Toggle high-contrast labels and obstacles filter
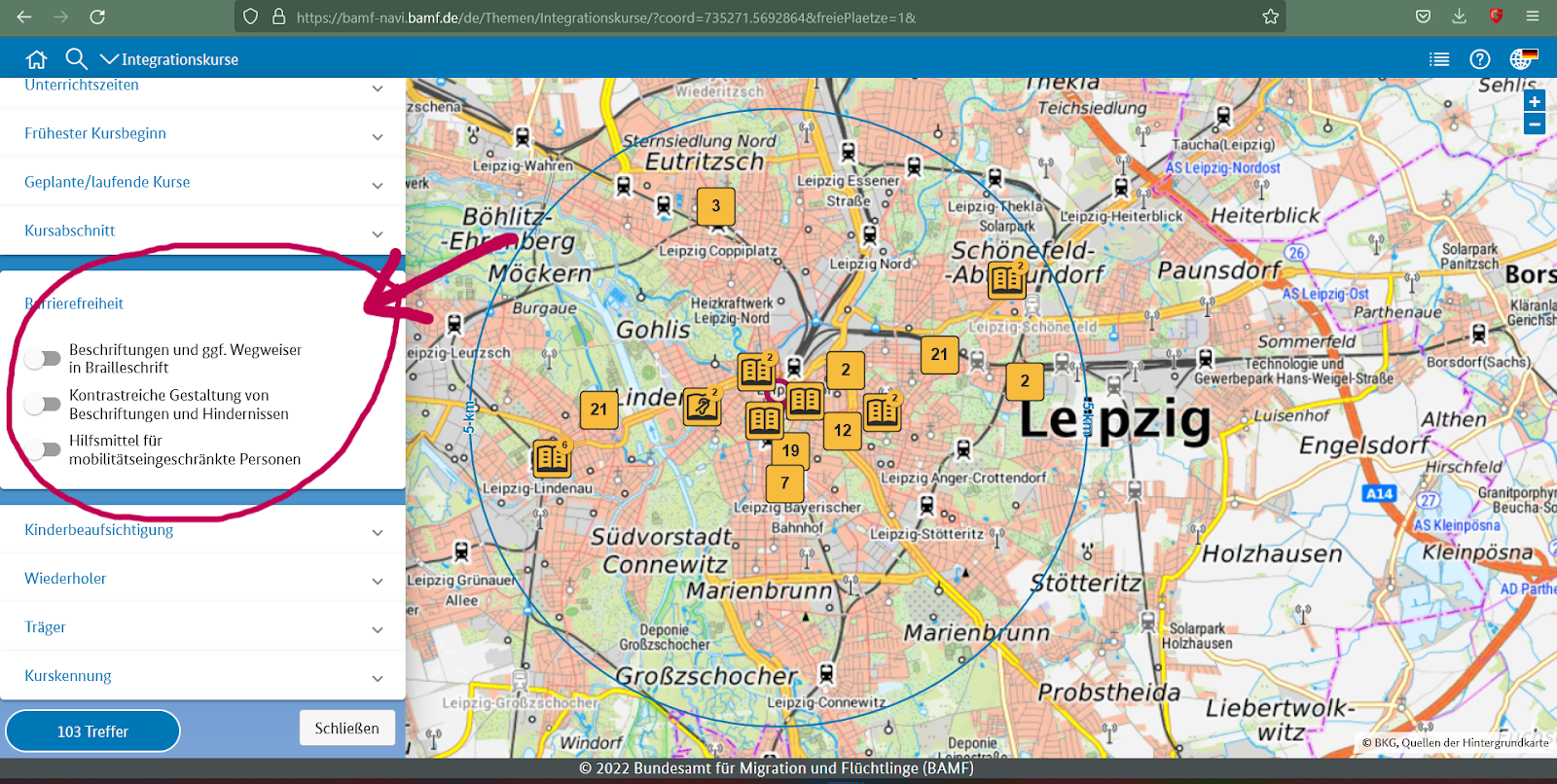Viewport: 1557px width, 784px height. point(43,404)
